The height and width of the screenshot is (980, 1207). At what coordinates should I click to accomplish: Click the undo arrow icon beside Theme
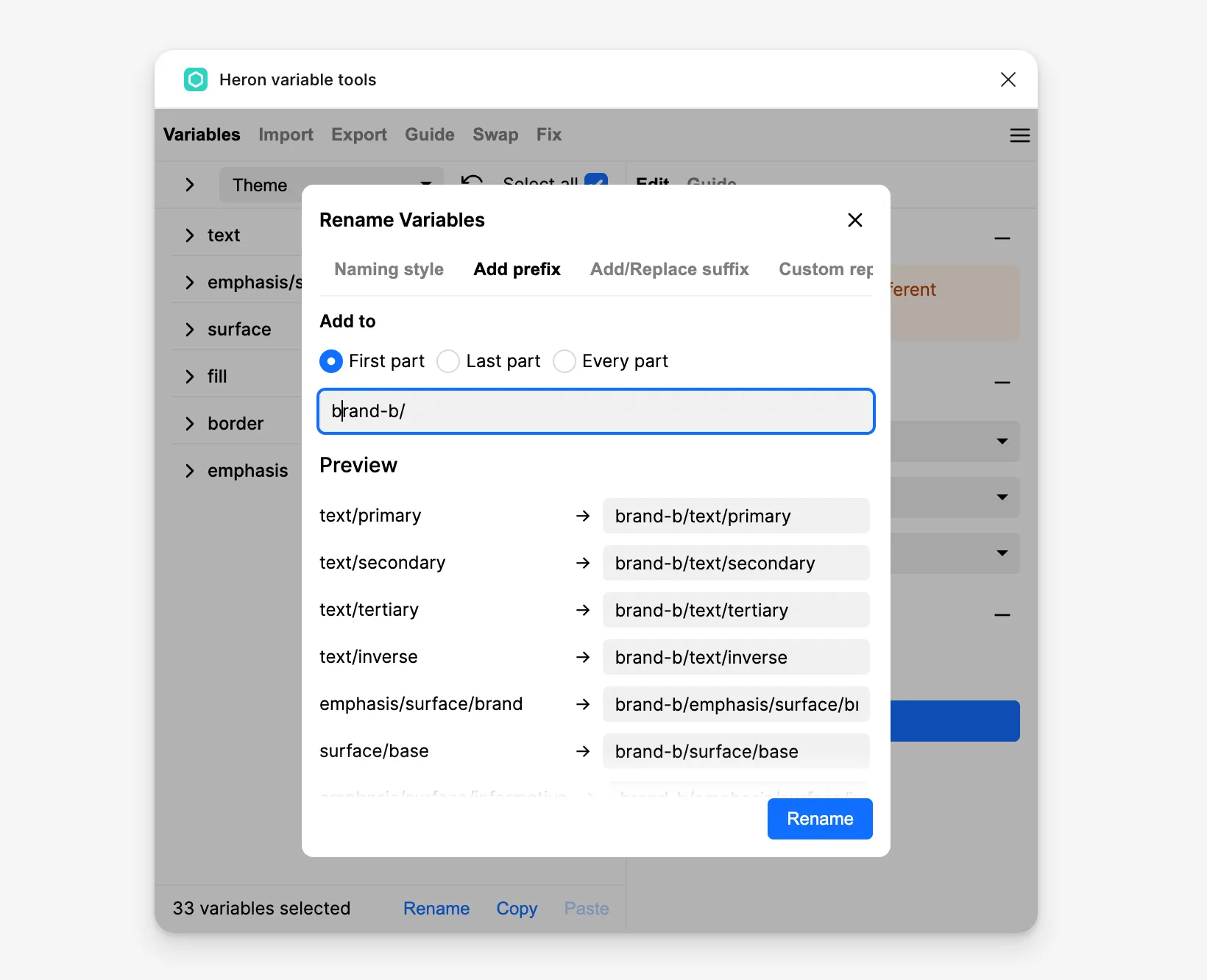[x=471, y=181]
